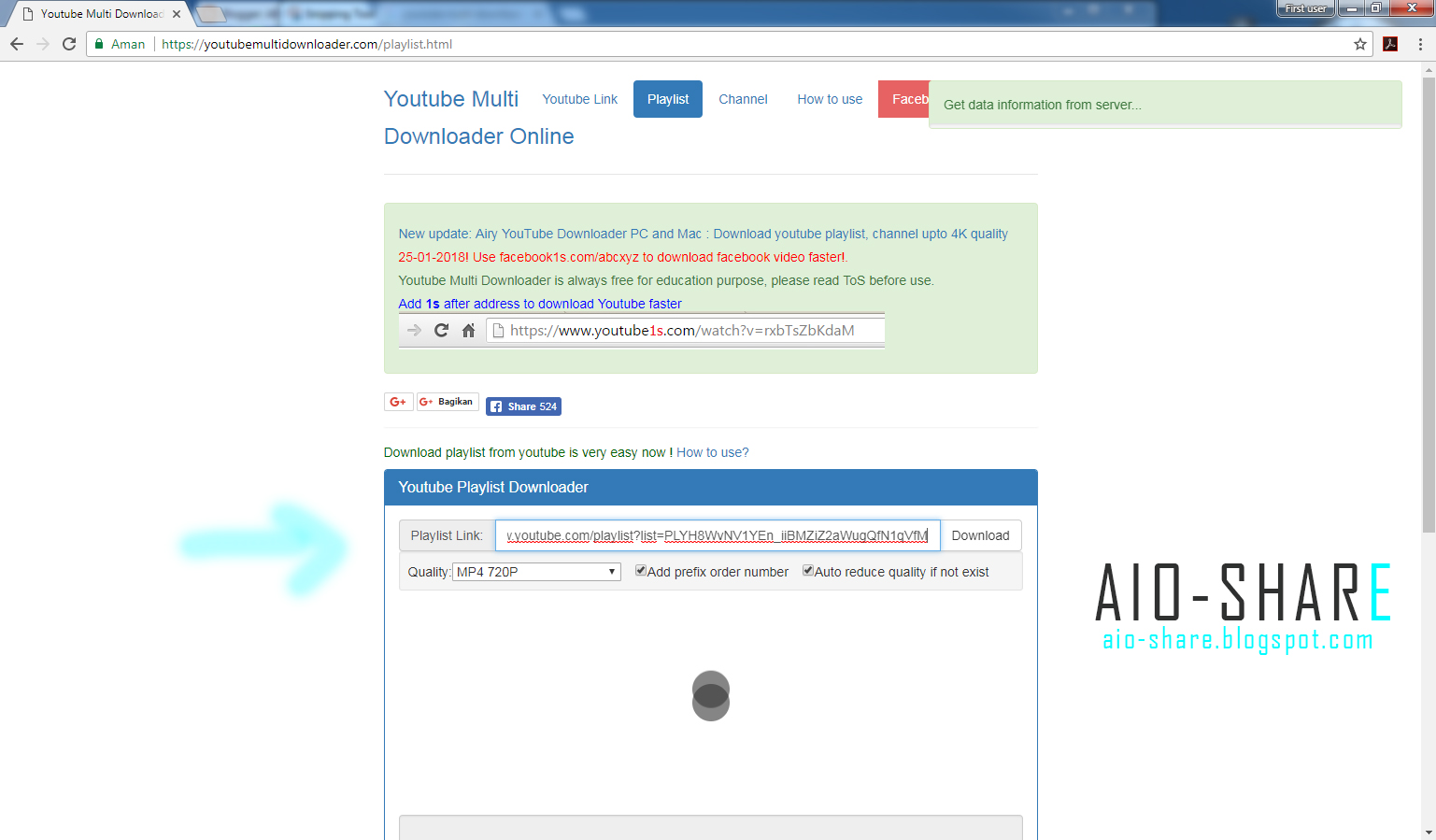This screenshot has width=1436, height=840.
Task: Click the Download button
Action: pyautogui.click(x=980, y=534)
